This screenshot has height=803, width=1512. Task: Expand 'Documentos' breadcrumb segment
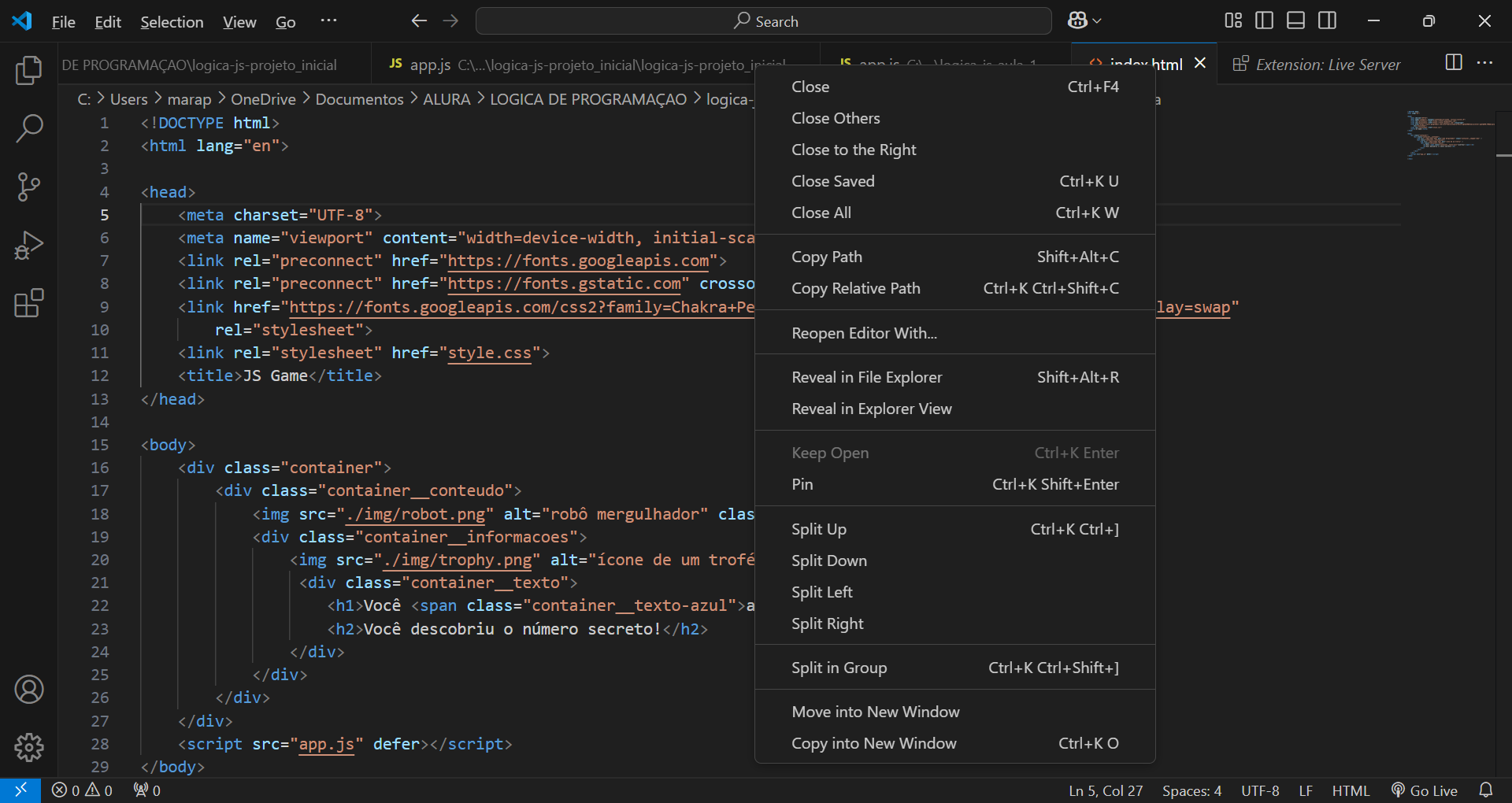(x=359, y=99)
